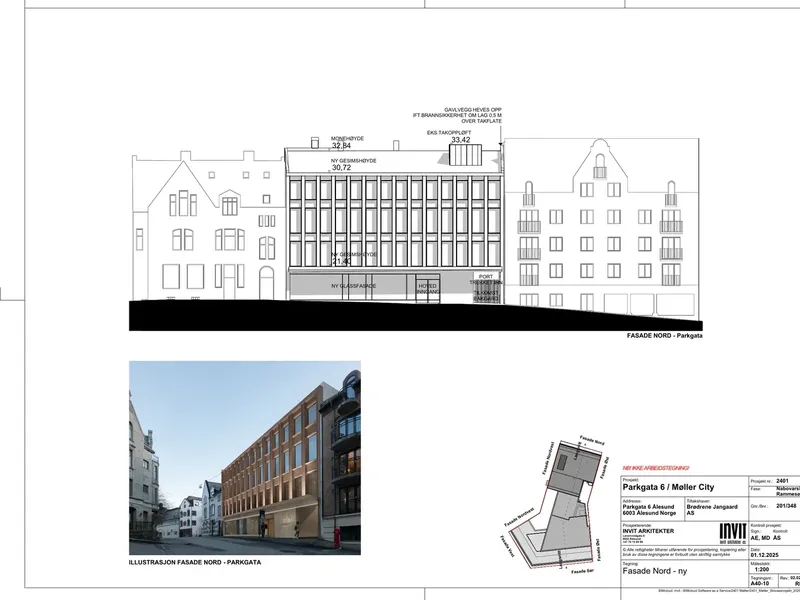Click the 'PORT' label on the facade
Image resolution: width=800 pixels, height=600 pixels.
click(486, 276)
